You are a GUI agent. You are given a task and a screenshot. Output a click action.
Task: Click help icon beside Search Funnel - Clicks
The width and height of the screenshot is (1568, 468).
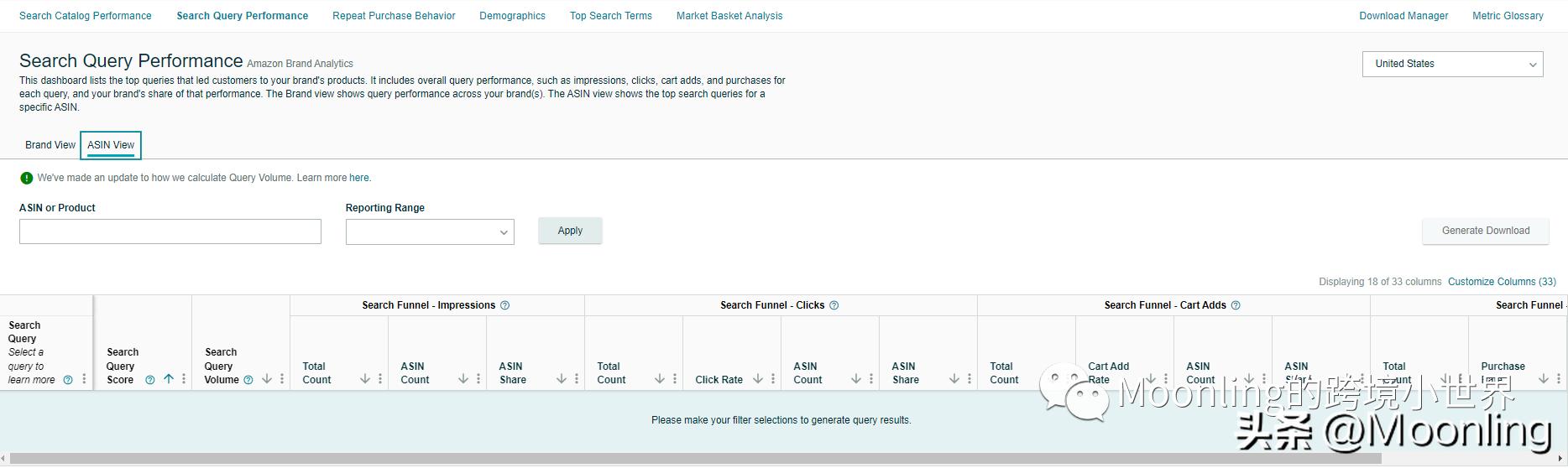coord(834,305)
